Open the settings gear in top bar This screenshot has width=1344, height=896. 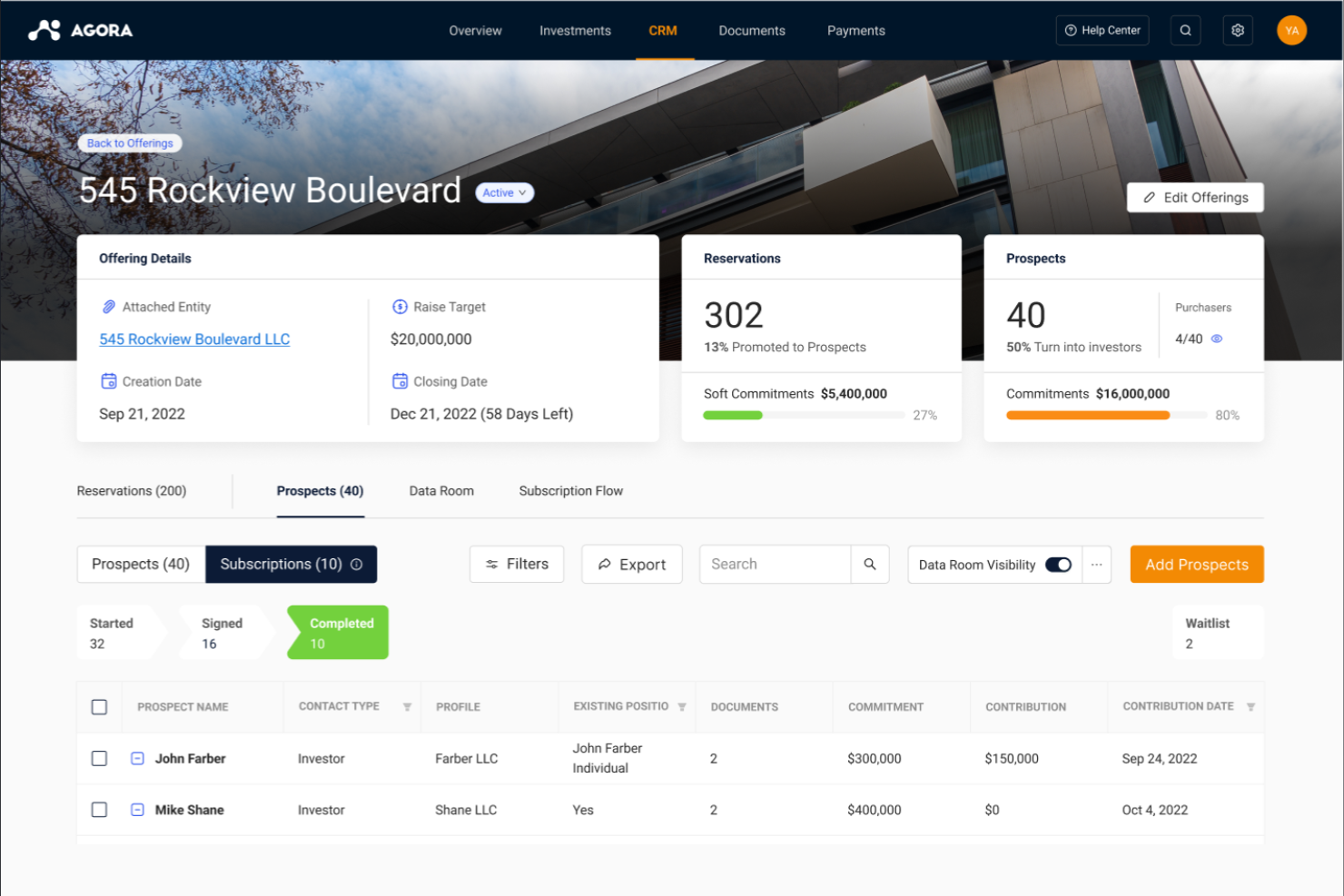pos(1237,30)
